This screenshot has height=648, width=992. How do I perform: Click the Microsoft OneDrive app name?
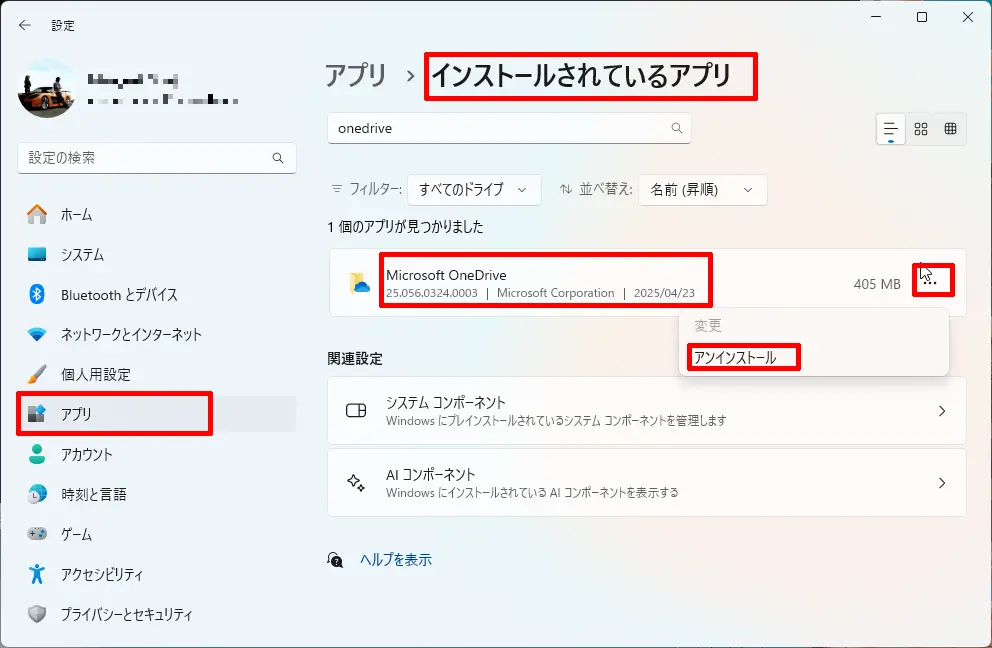446,275
